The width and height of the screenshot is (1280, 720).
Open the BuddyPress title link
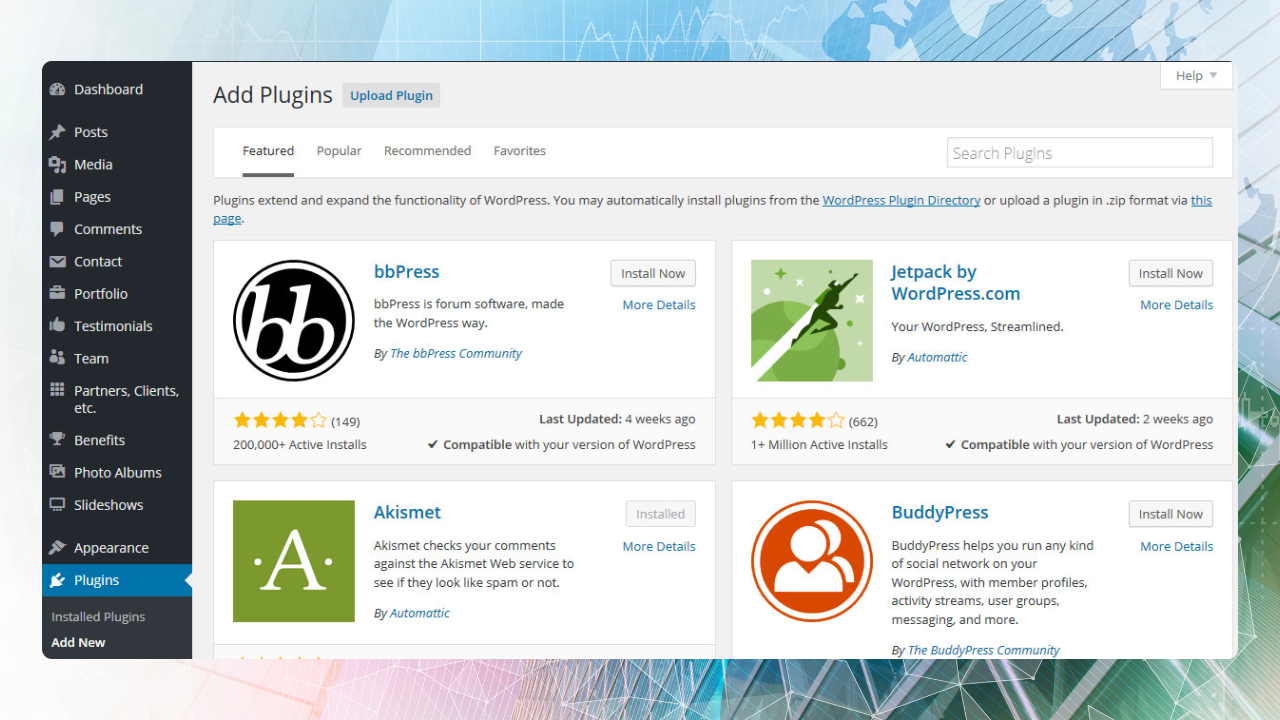click(940, 512)
